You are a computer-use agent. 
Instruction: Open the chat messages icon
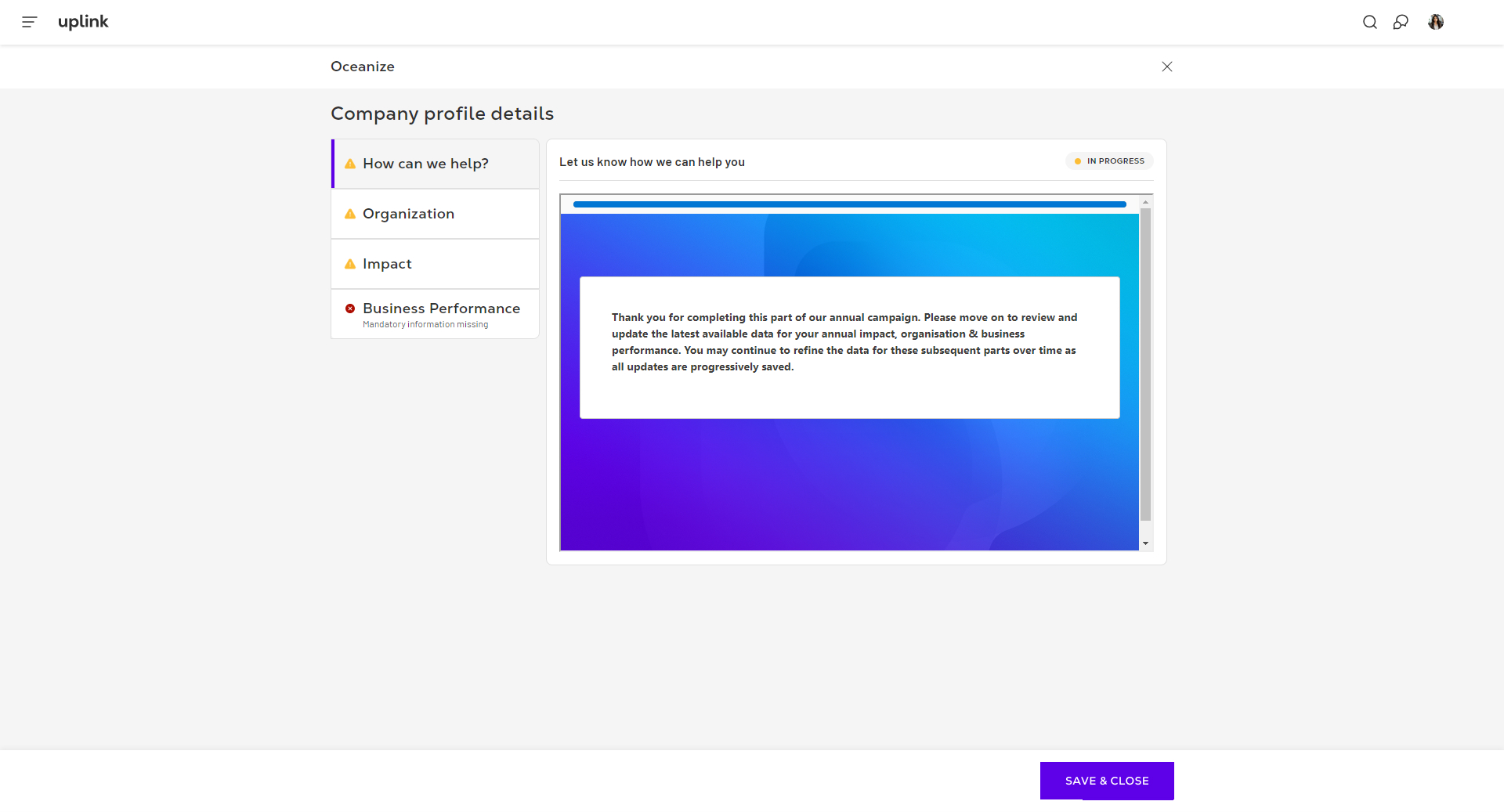pos(1401,22)
